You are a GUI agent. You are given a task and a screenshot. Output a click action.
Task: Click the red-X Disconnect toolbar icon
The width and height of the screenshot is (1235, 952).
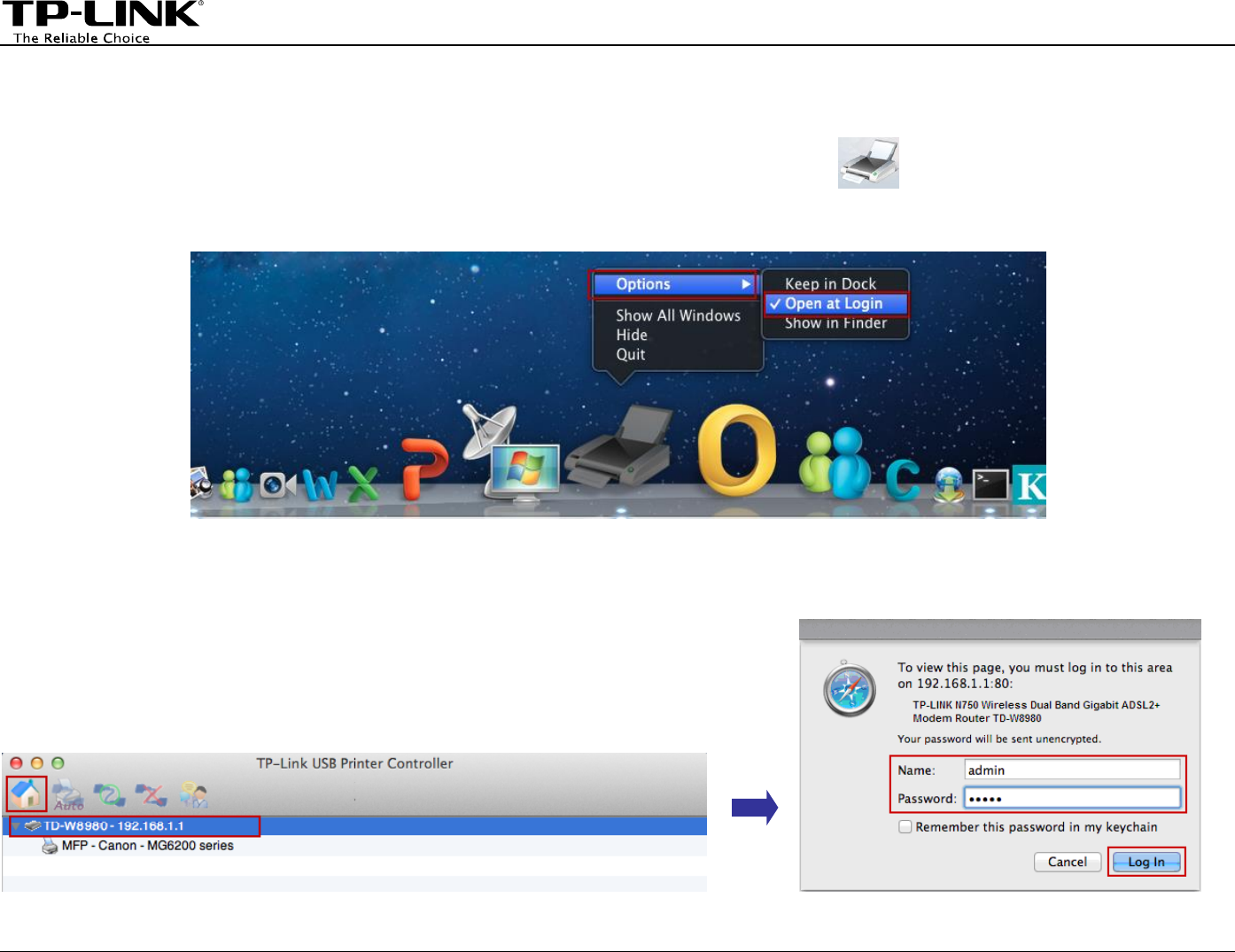[x=151, y=794]
